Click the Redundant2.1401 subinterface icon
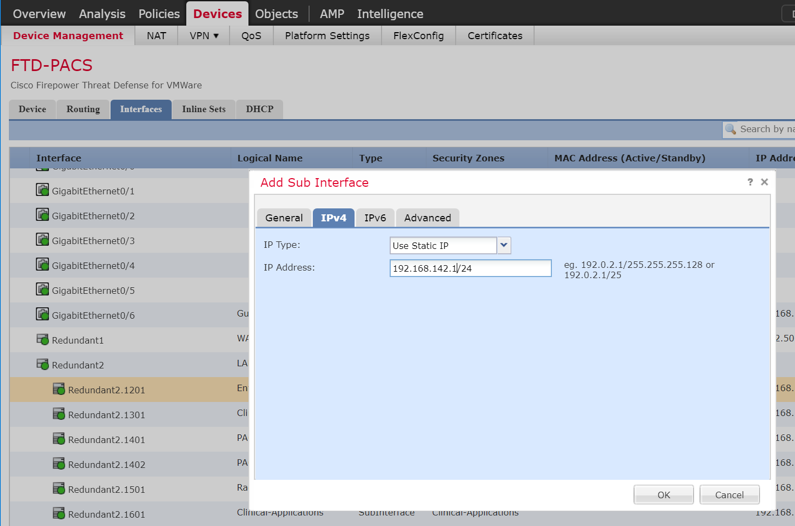This screenshot has height=526, width=795. pyautogui.click(x=59, y=439)
